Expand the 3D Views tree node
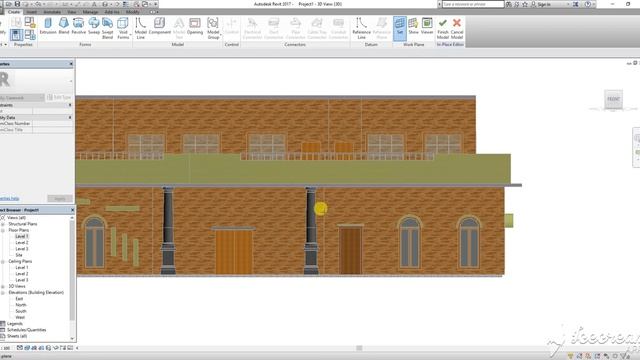Screen dimensions: 640x360 click(x=3, y=286)
